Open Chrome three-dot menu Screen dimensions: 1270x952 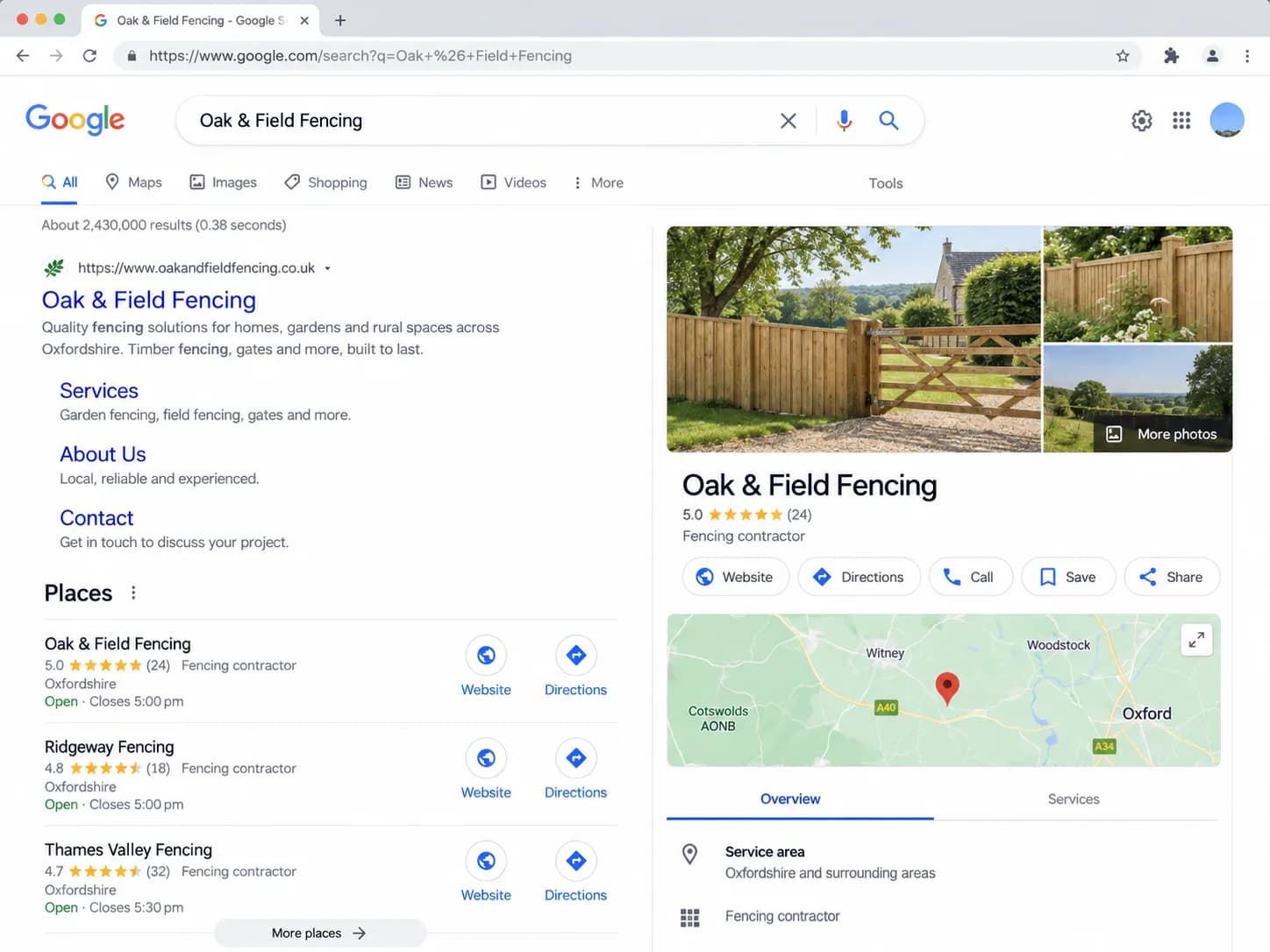pos(1246,56)
